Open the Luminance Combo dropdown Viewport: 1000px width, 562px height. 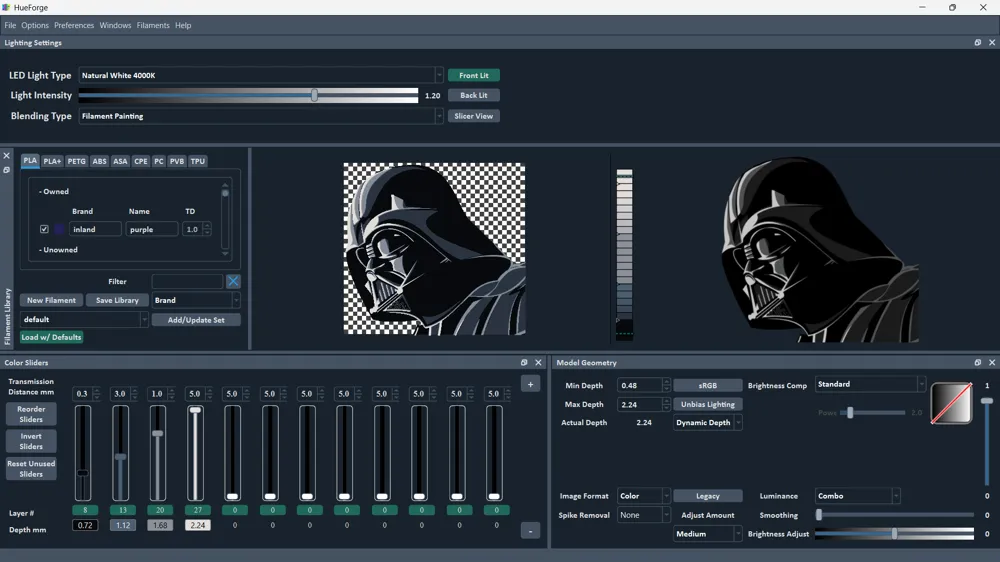858,496
